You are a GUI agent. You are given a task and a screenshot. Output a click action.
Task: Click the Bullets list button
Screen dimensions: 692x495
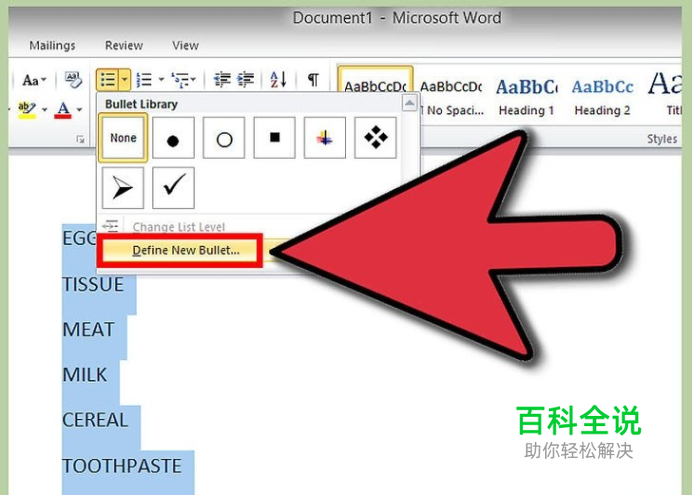pos(108,80)
